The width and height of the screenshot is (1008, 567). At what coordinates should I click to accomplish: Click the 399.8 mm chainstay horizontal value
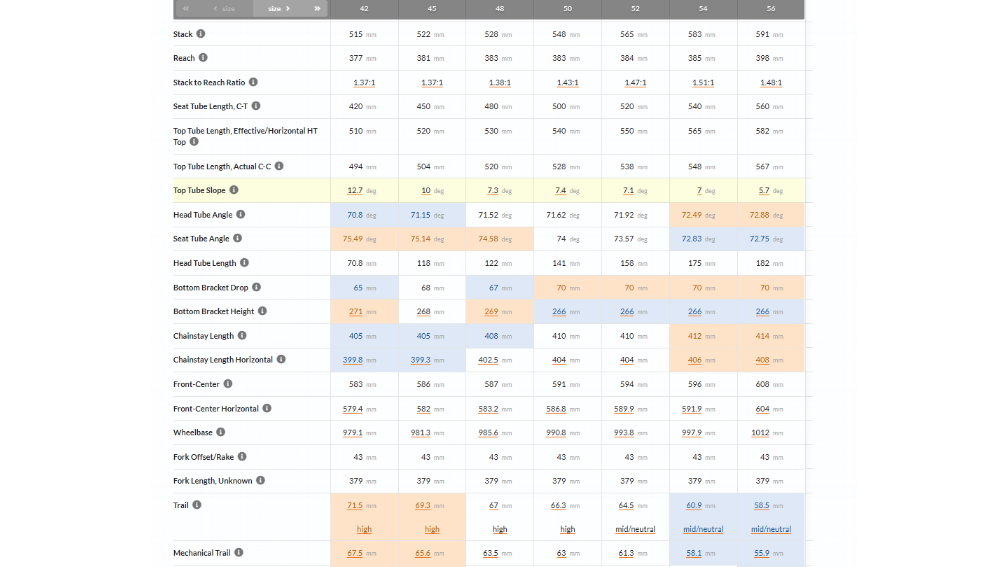(x=353, y=360)
